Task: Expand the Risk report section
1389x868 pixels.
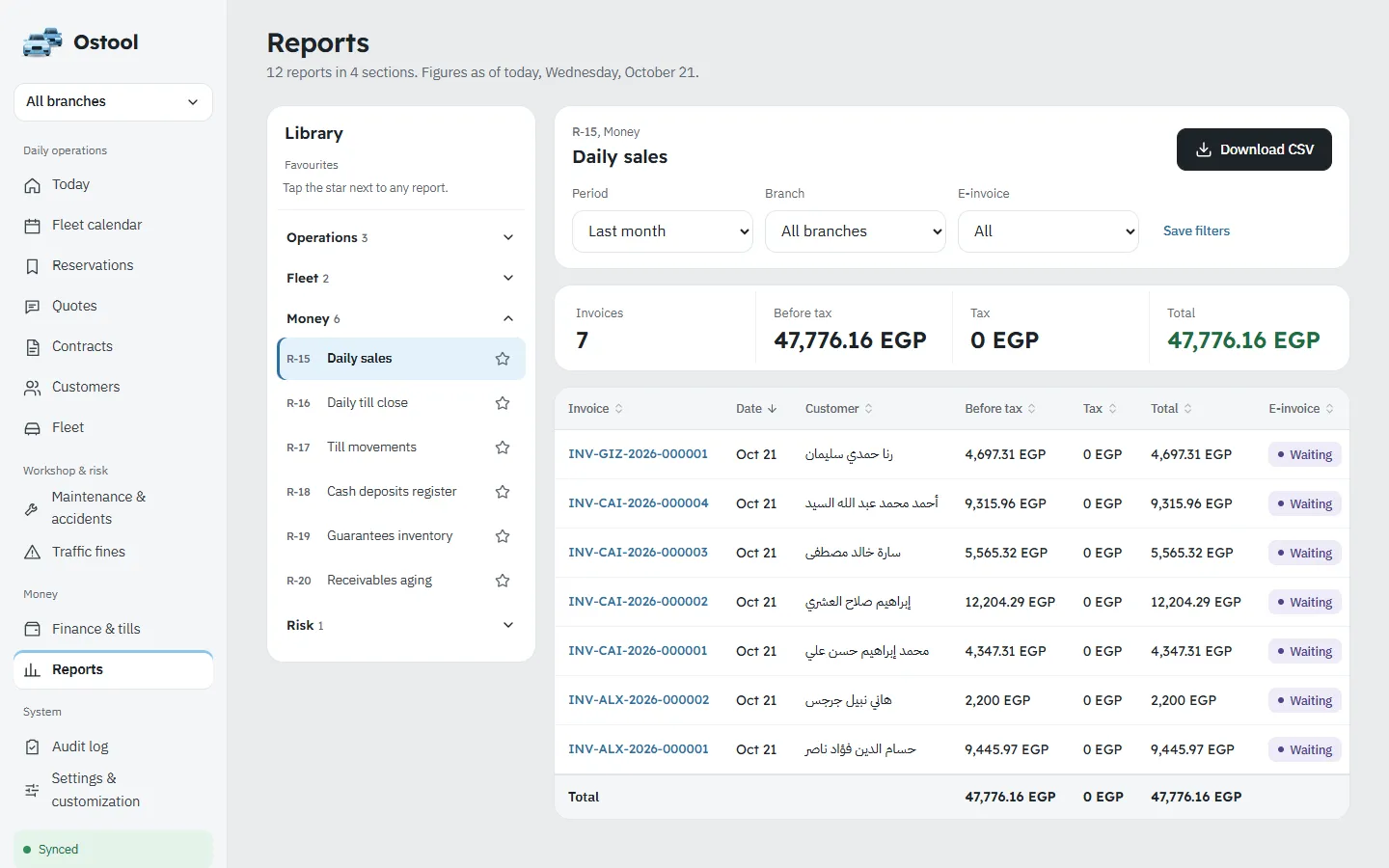Action: [401, 625]
